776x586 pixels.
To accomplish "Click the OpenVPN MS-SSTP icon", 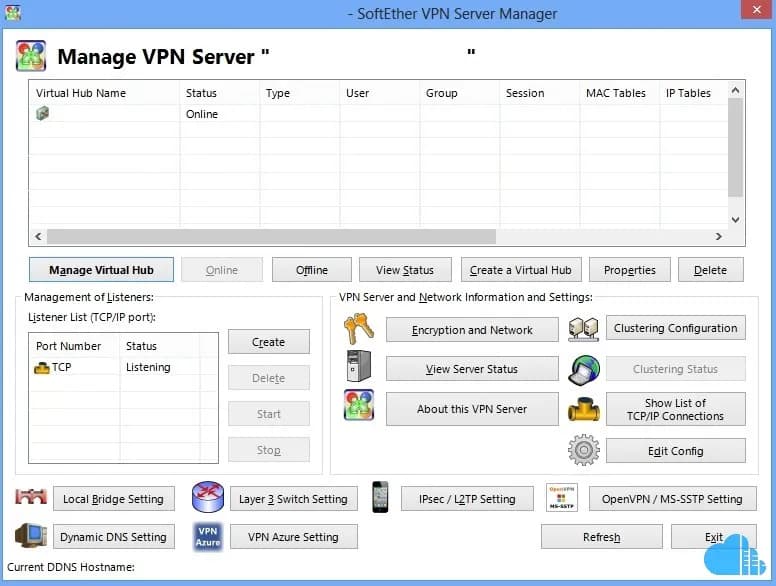I will [x=562, y=497].
